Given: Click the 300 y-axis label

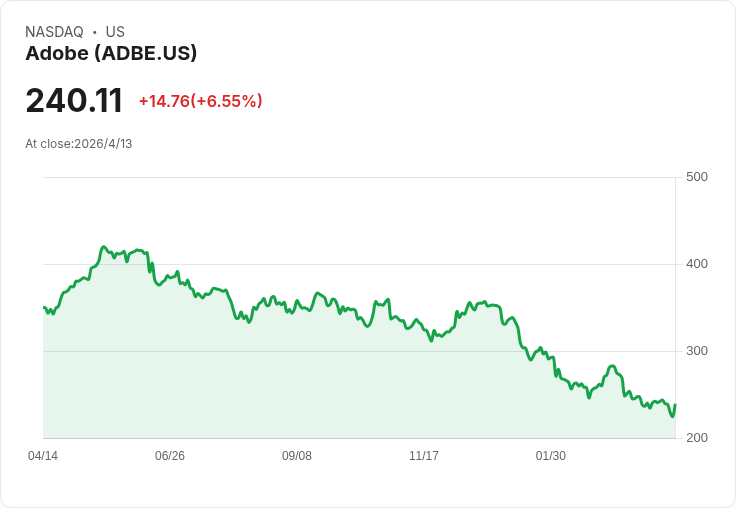Looking at the screenshot, I should [697, 351].
